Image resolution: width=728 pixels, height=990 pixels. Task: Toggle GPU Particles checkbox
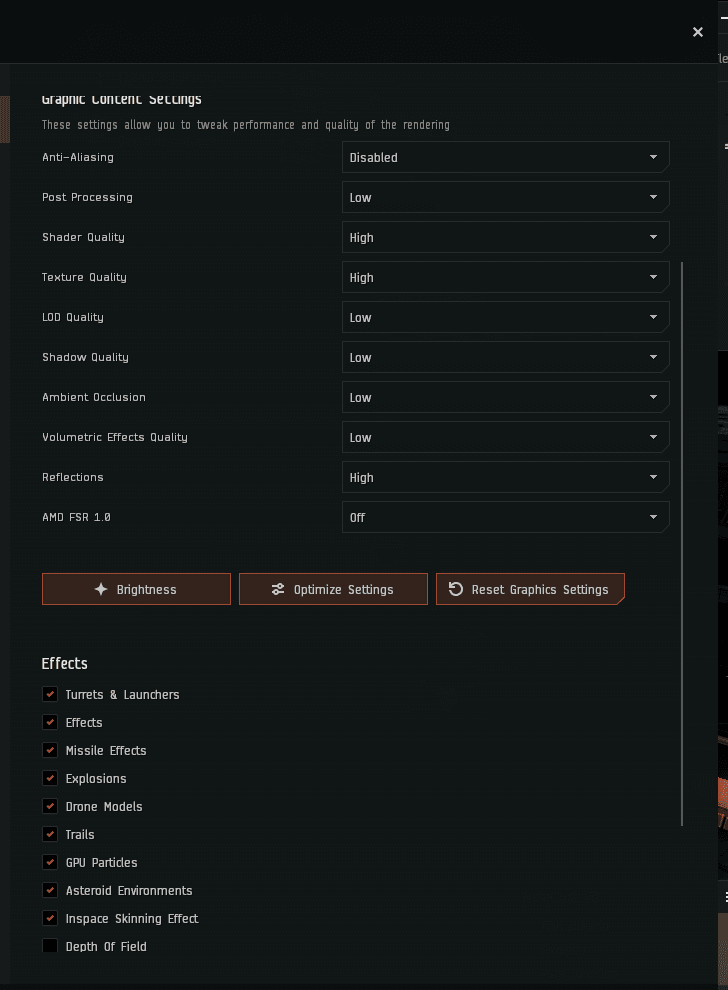click(50, 862)
